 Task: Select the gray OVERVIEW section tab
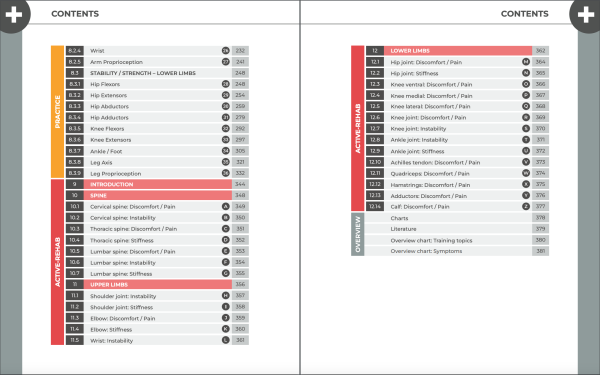[357, 235]
